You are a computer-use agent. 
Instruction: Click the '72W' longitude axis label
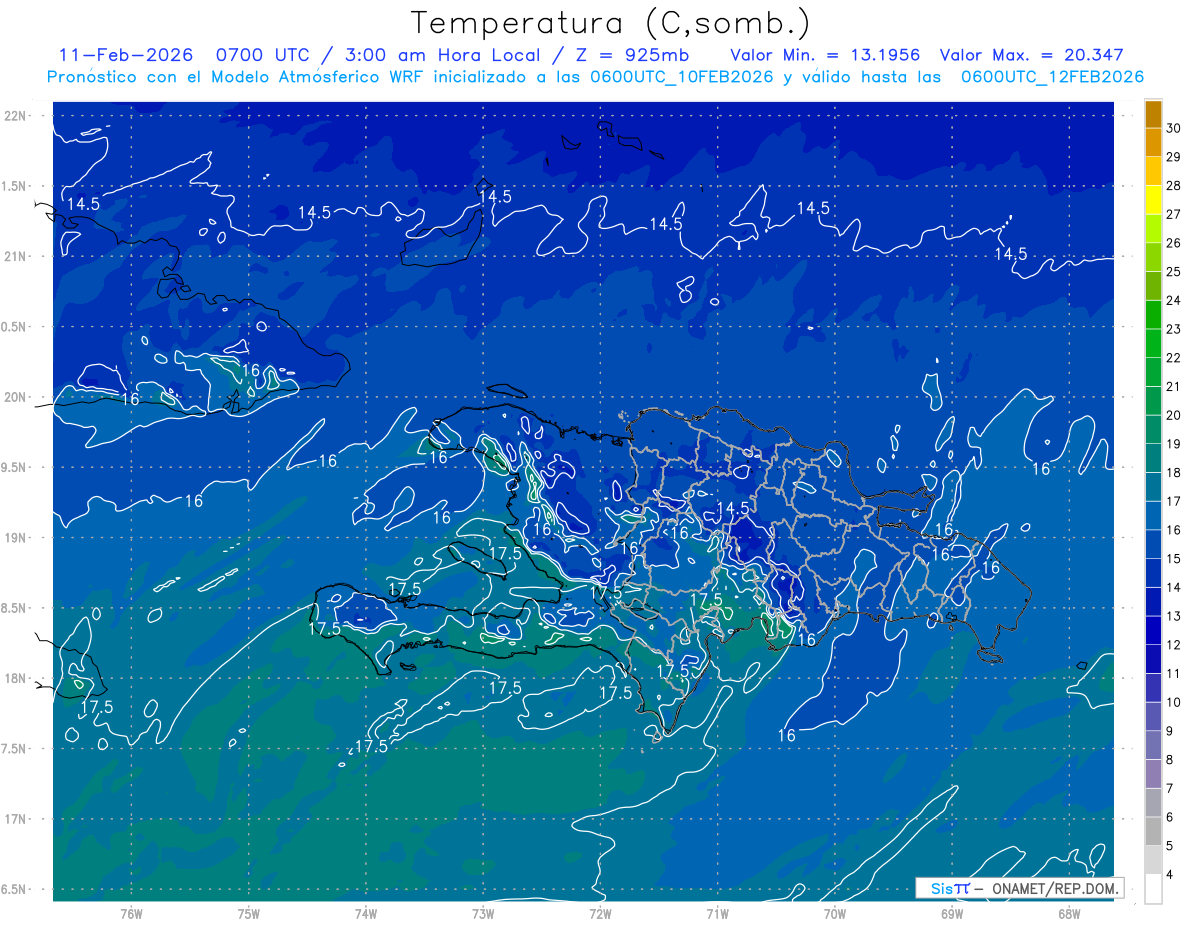[x=600, y=913]
